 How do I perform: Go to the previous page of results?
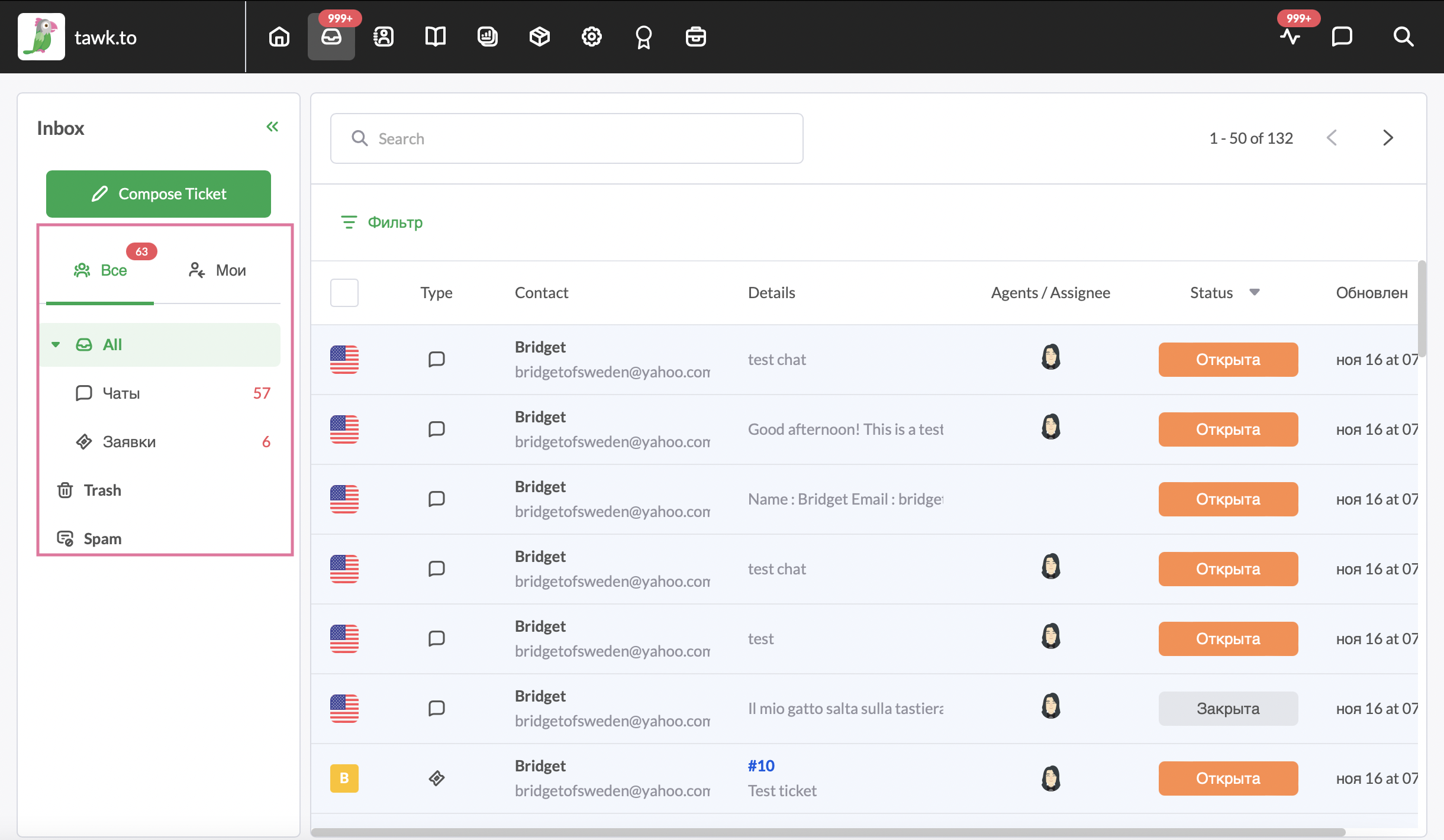[1332, 138]
